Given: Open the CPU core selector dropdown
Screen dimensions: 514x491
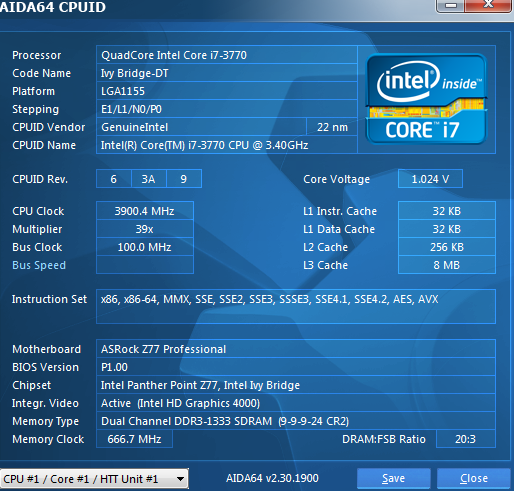Looking at the screenshot, I should click(94, 479).
